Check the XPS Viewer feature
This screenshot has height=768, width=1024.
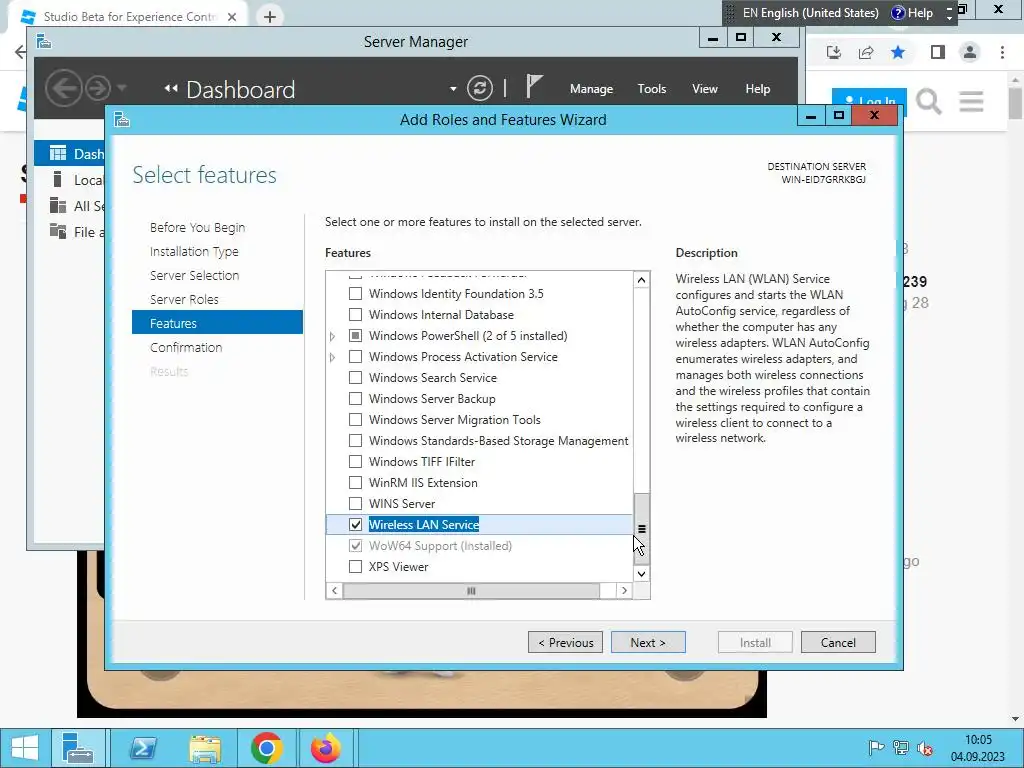pos(355,566)
